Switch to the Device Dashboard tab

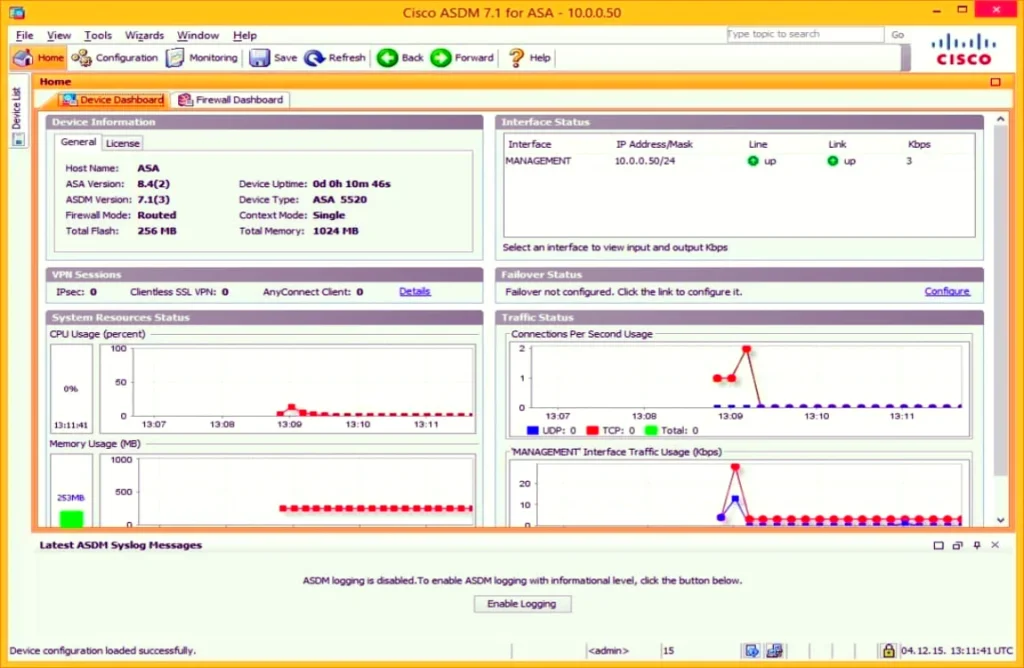tap(113, 99)
